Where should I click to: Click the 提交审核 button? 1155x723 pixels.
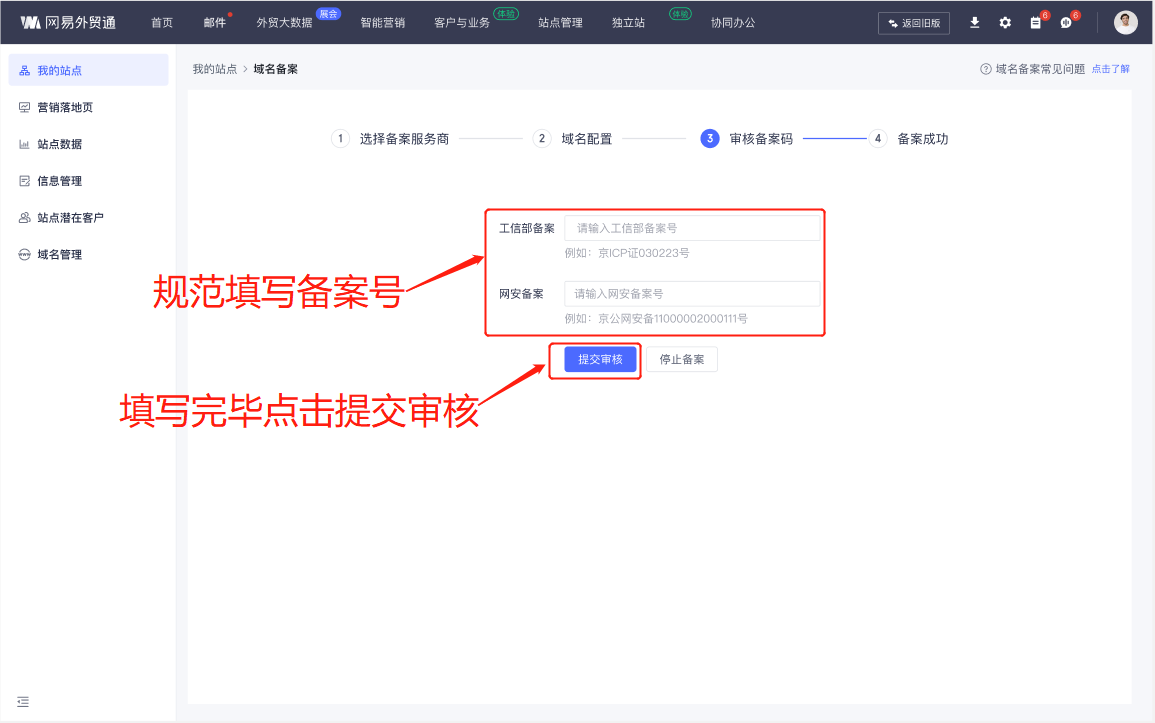click(x=600, y=359)
